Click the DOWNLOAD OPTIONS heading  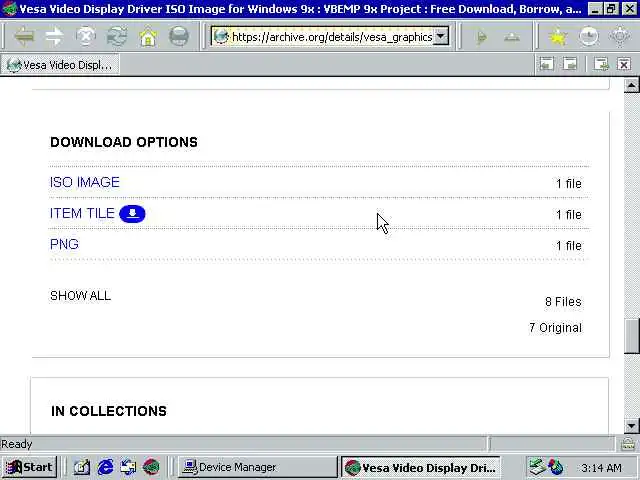124,142
